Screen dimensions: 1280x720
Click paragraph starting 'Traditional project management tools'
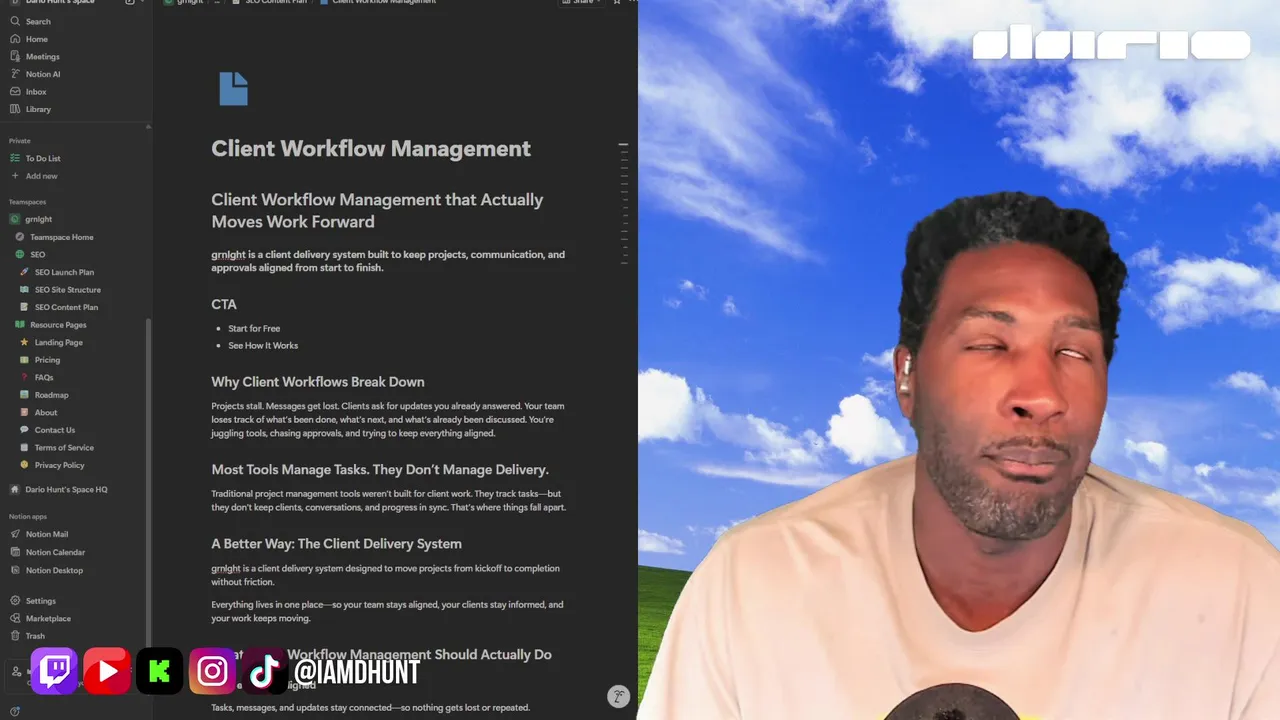click(388, 501)
